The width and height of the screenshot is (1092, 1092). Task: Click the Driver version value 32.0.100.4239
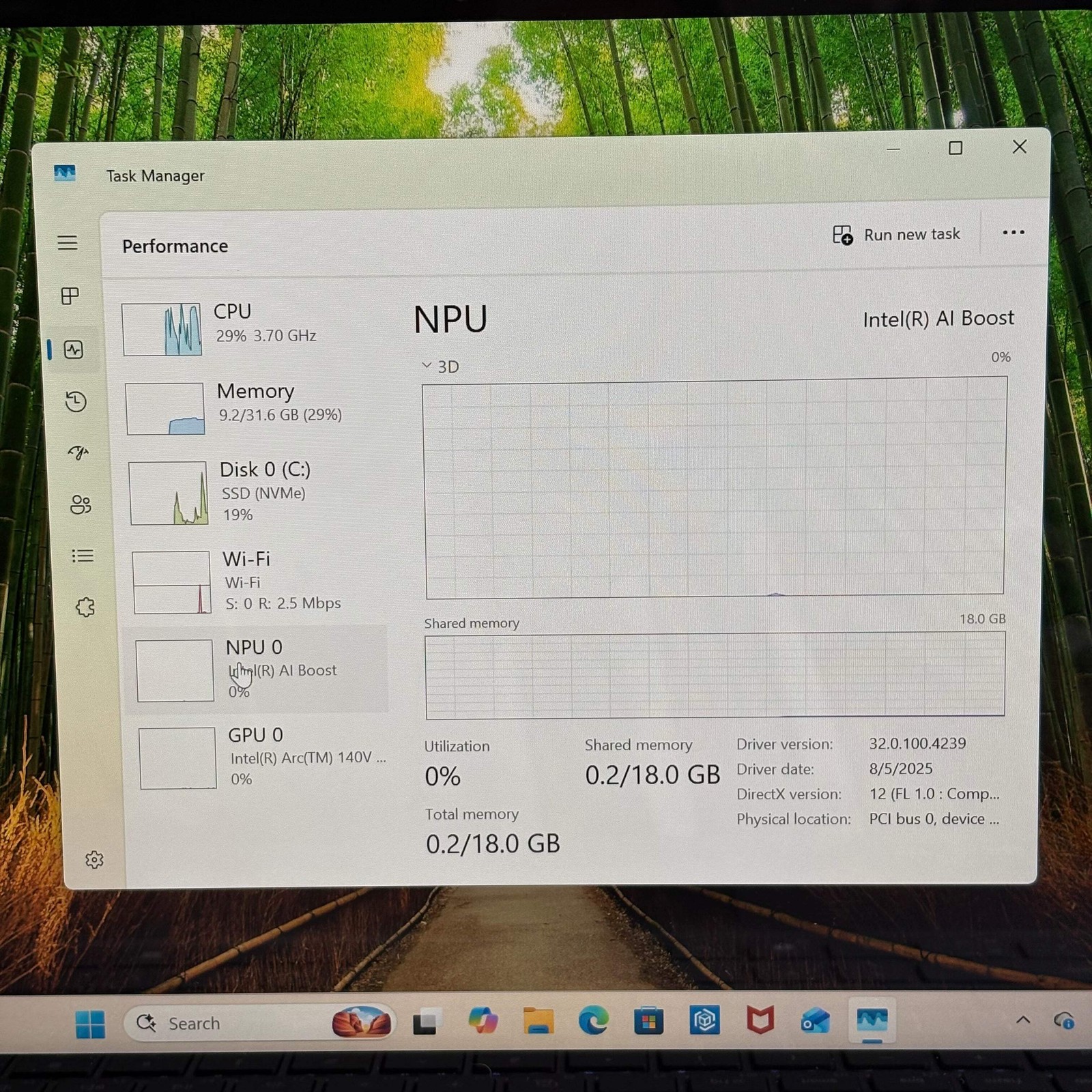917,743
